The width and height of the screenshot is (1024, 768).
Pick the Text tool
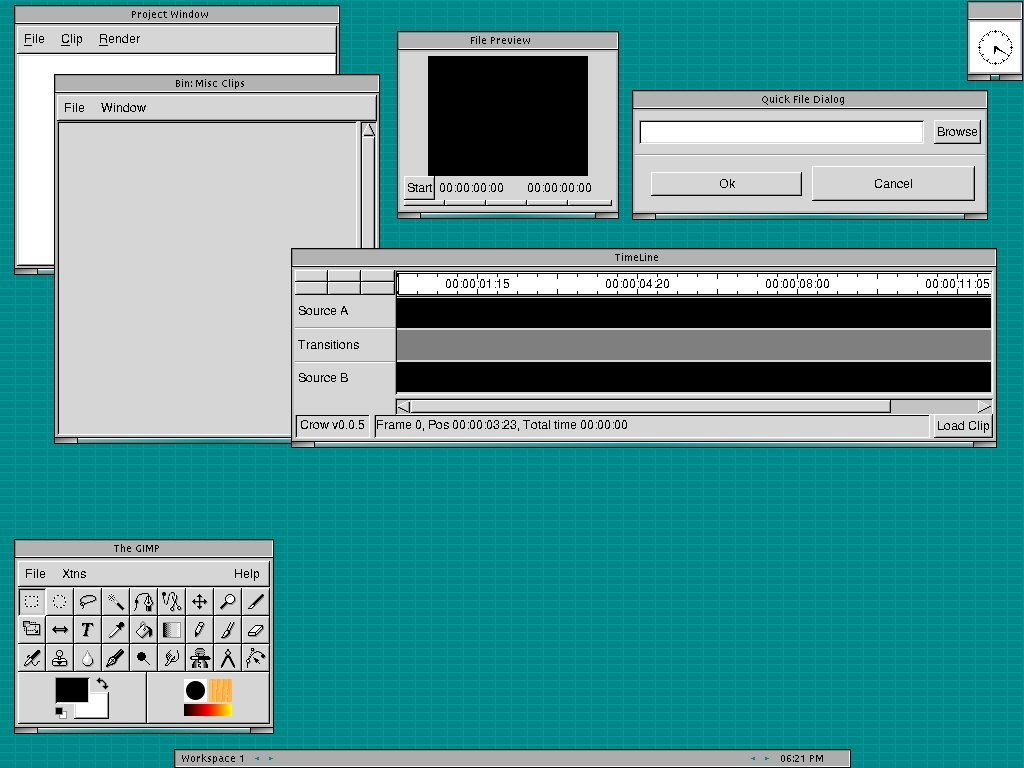point(88,629)
